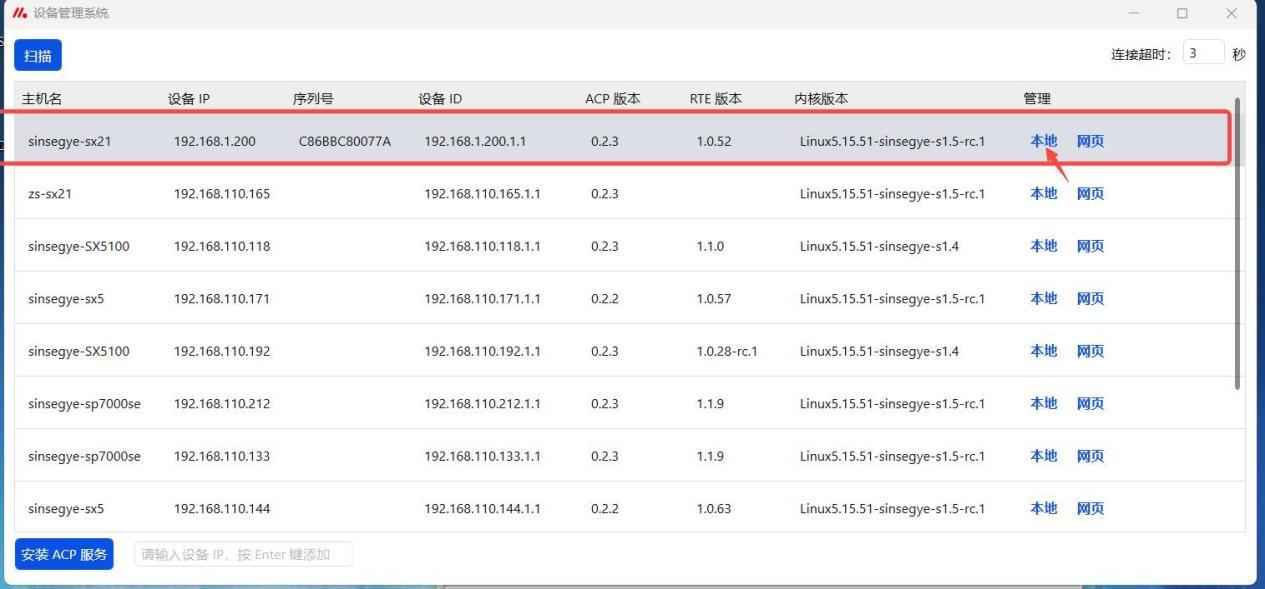Open 网页 for device 192.168.110.171

click(x=1090, y=298)
